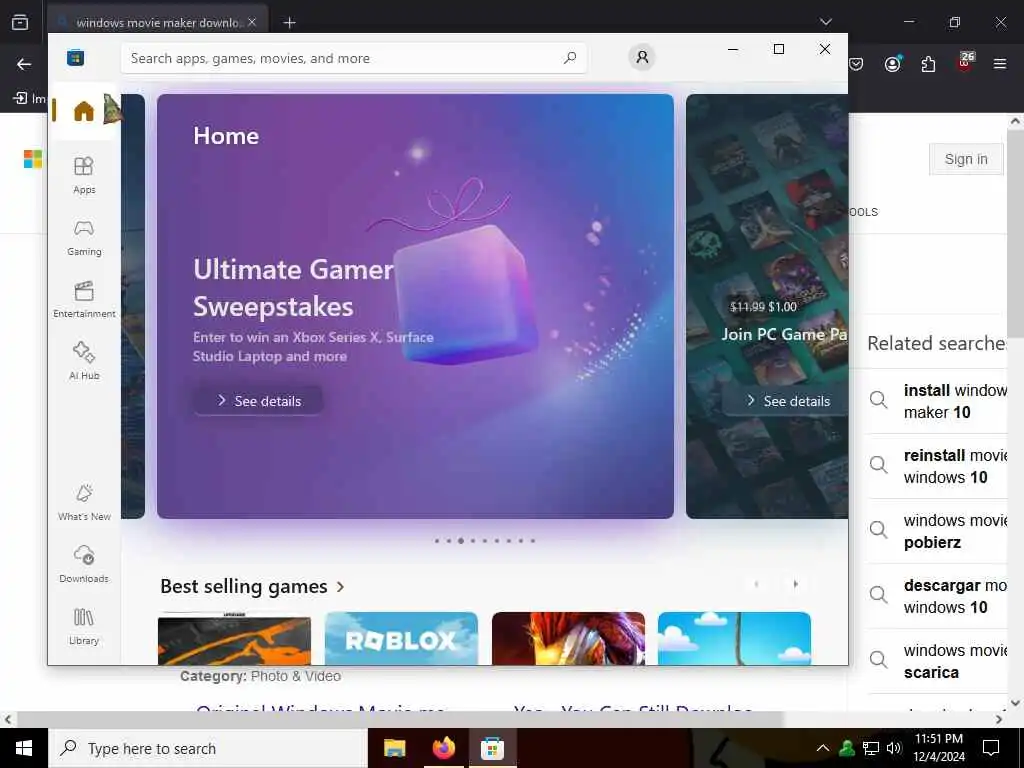Open the first orange-black game thumbnail
1024x768 pixels.
[x=234, y=638]
